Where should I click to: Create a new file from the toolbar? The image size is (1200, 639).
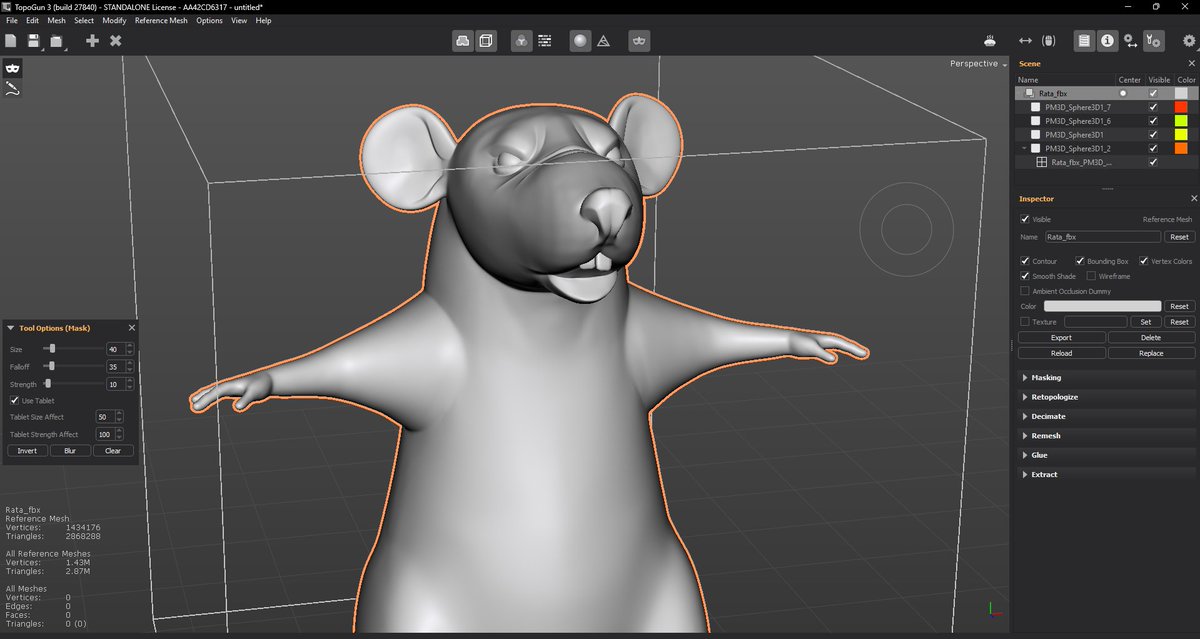[x=11, y=41]
